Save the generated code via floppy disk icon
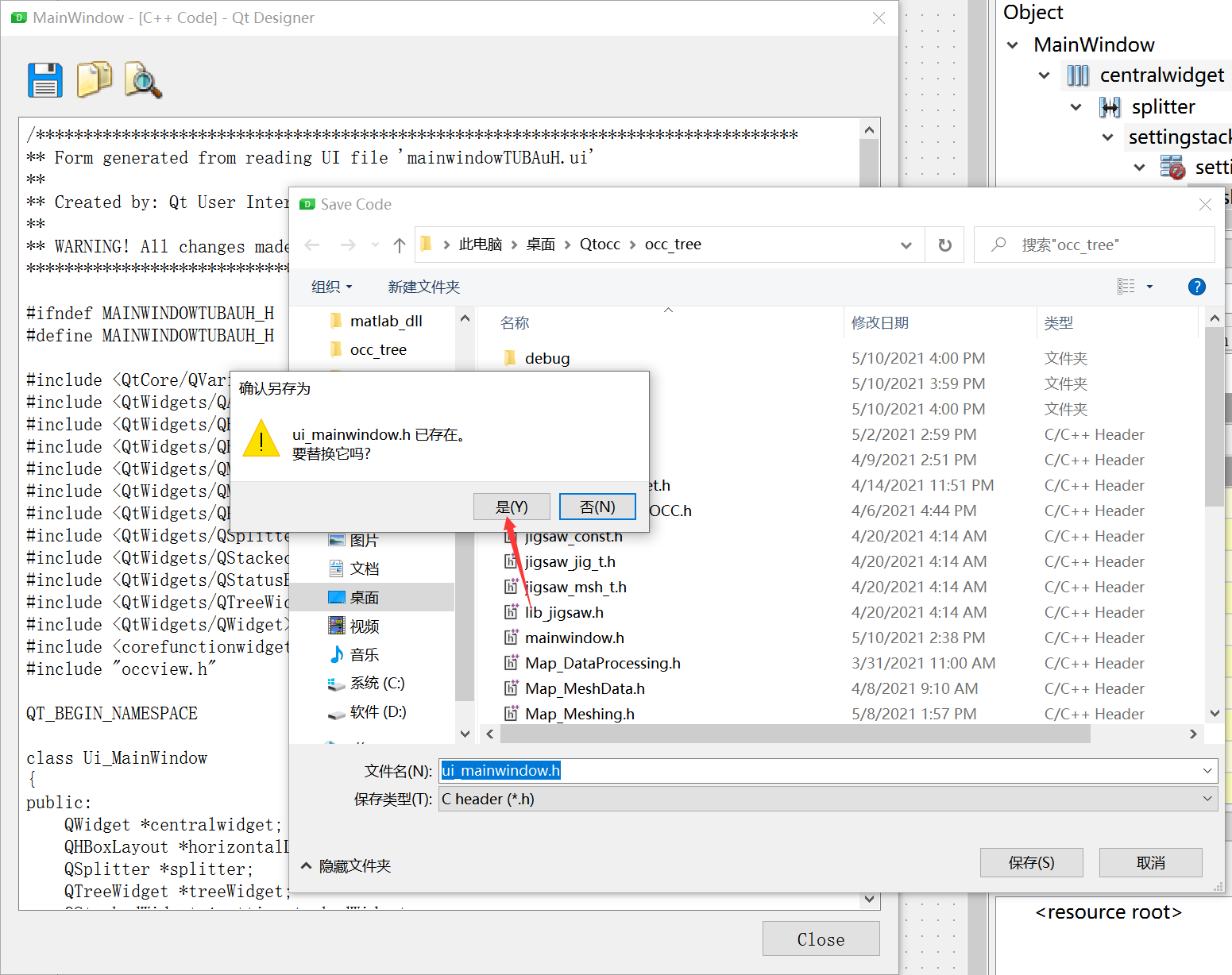The height and width of the screenshot is (975, 1232). 44,79
